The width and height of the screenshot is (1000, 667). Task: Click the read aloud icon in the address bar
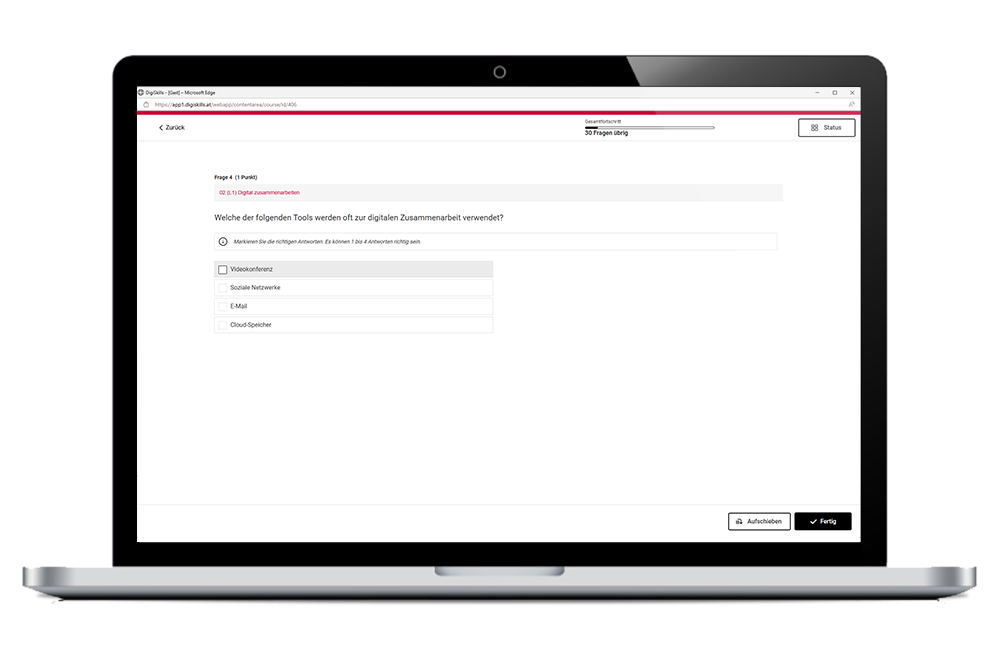tap(852, 104)
